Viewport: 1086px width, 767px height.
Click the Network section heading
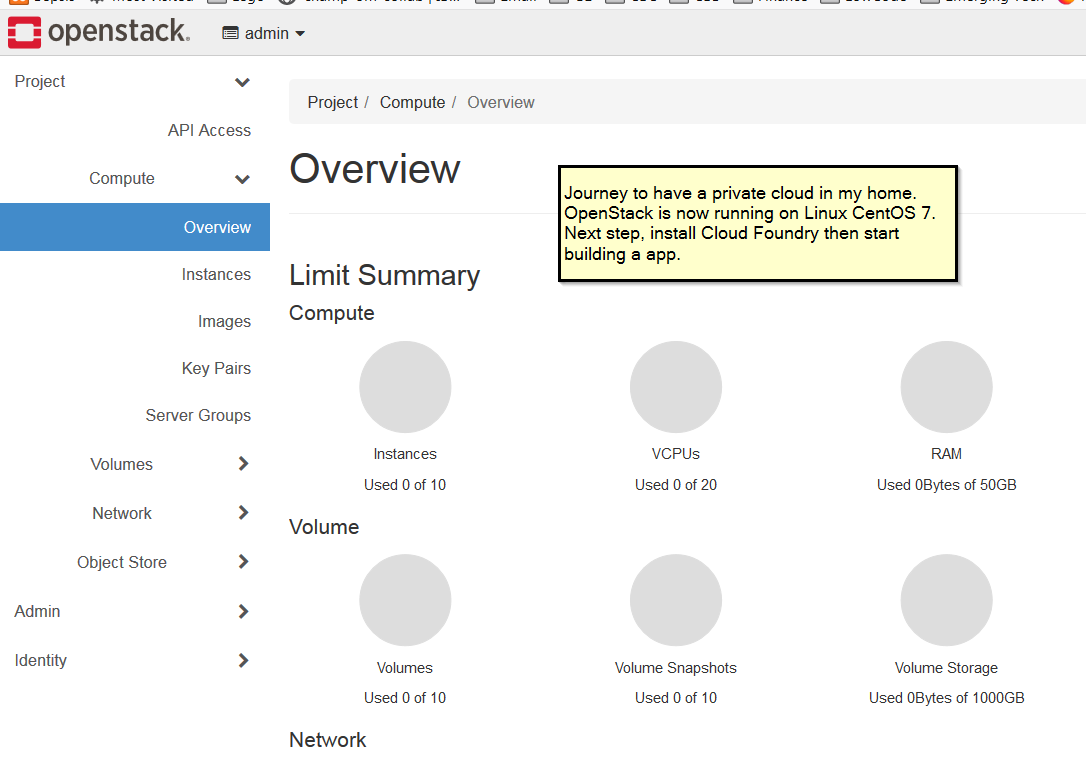(328, 740)
